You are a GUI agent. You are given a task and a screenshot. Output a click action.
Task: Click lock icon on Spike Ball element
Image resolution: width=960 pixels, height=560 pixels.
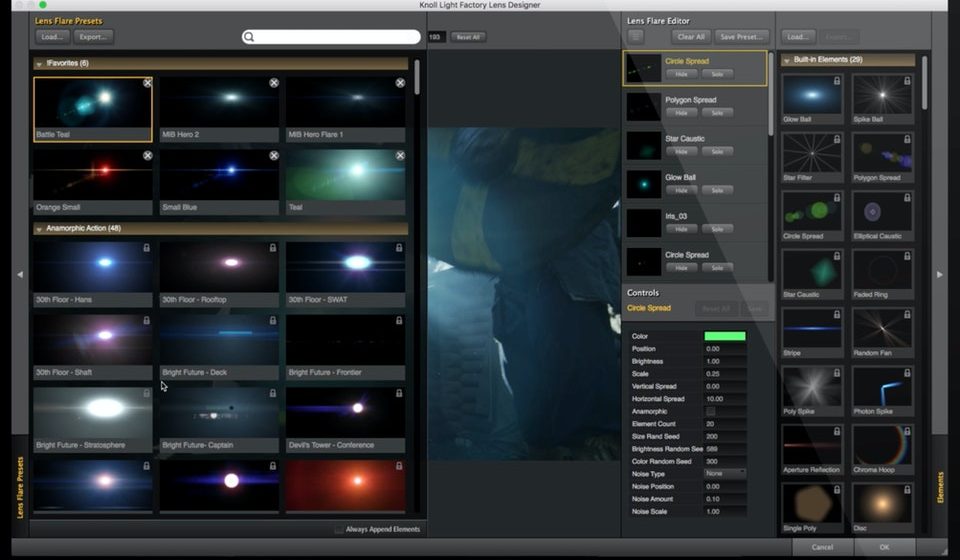tap(907, 81)
